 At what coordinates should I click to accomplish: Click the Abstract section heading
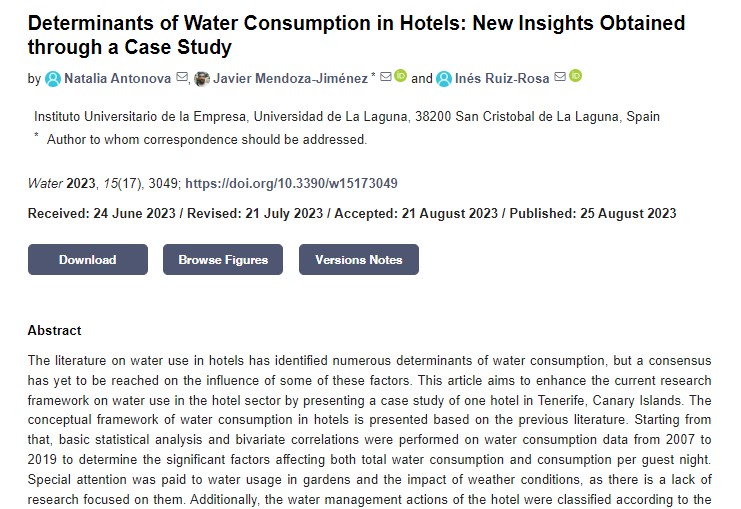tap(54, 330)
